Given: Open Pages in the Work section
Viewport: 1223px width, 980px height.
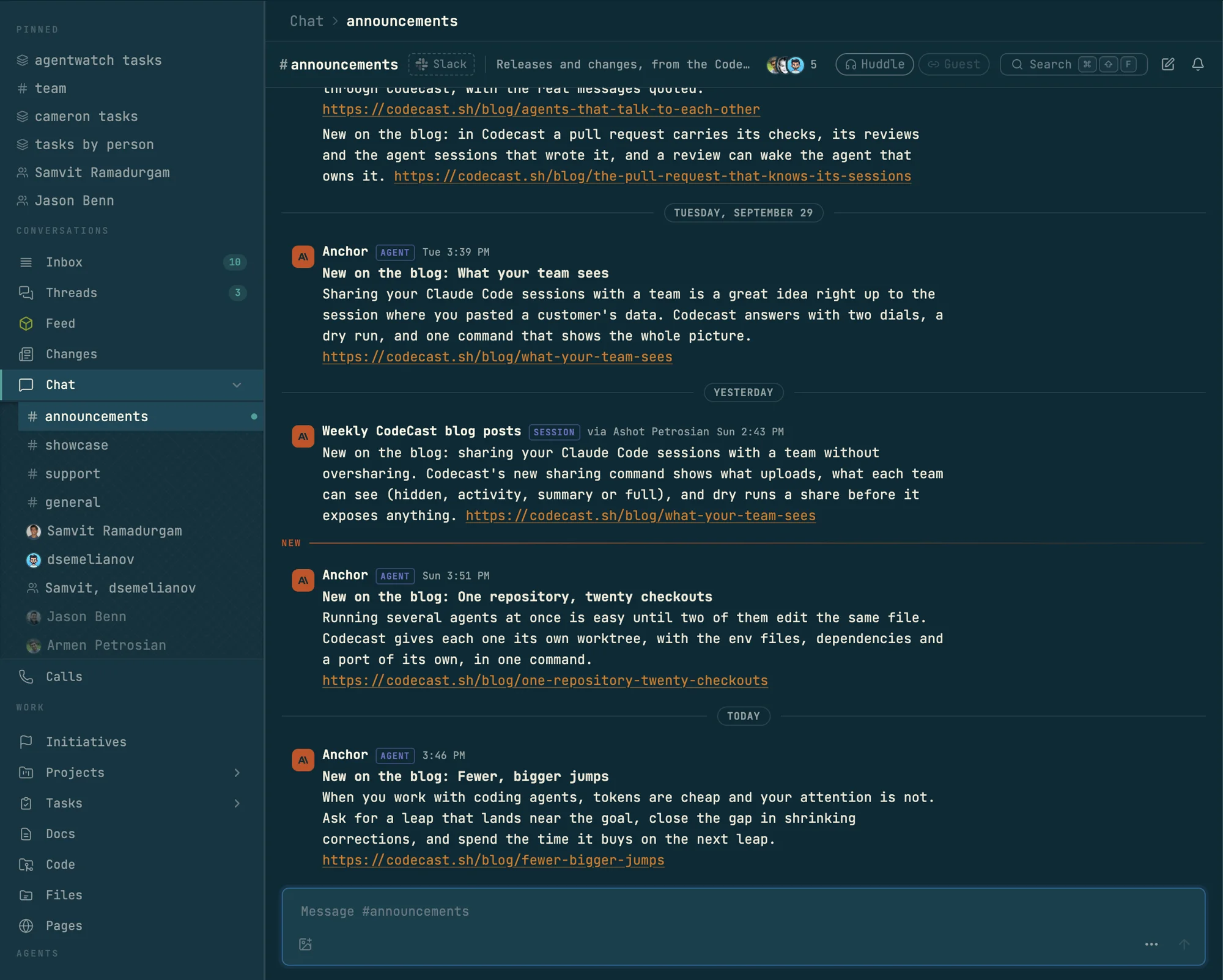Looking at the screenshot, I should 132,926.
